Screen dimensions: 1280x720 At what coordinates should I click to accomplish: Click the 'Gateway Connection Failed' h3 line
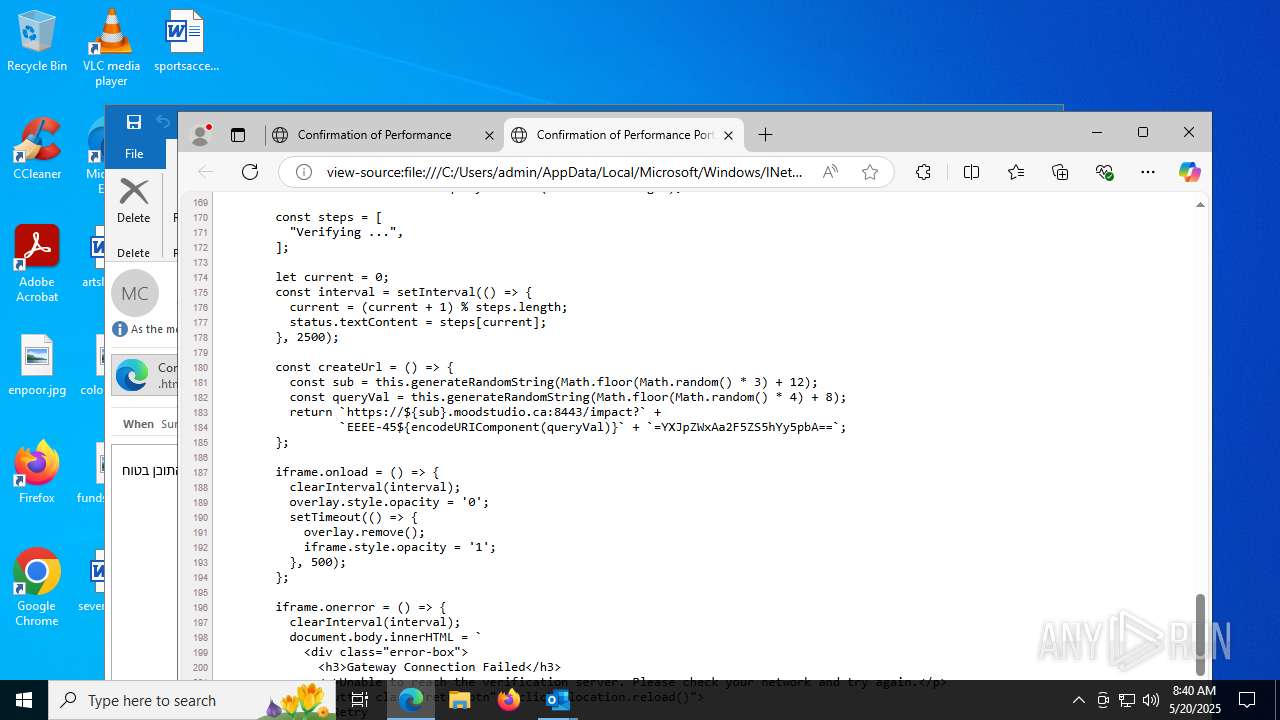(439, 667)
